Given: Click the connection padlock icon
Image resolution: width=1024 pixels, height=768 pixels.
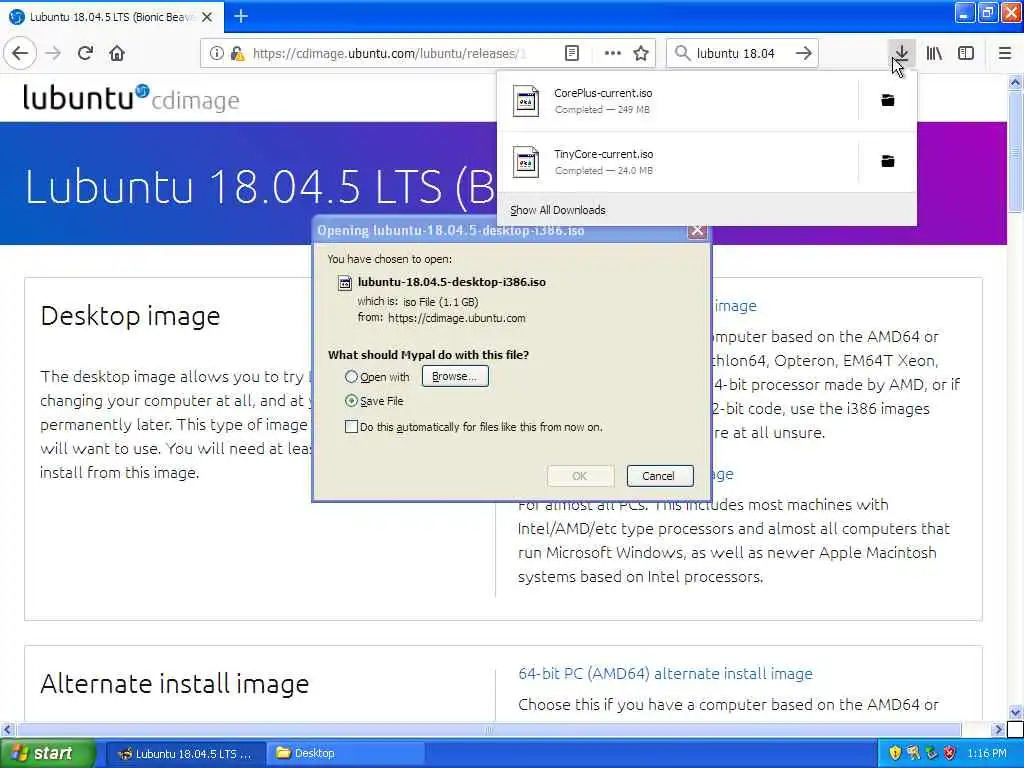Looking at the screenshot, I should [237, 53].
